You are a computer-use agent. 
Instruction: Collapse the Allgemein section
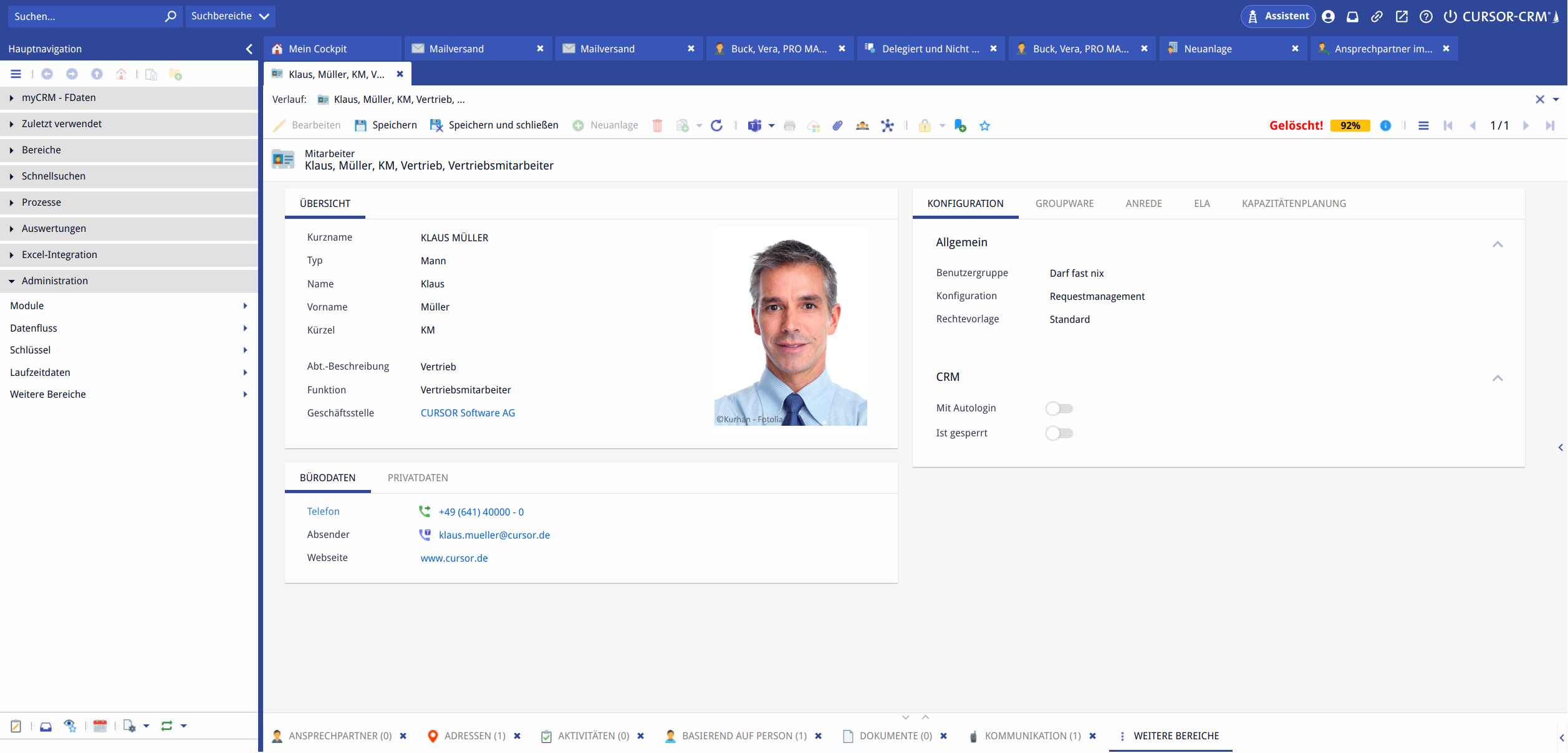(x=1498, y=244)
